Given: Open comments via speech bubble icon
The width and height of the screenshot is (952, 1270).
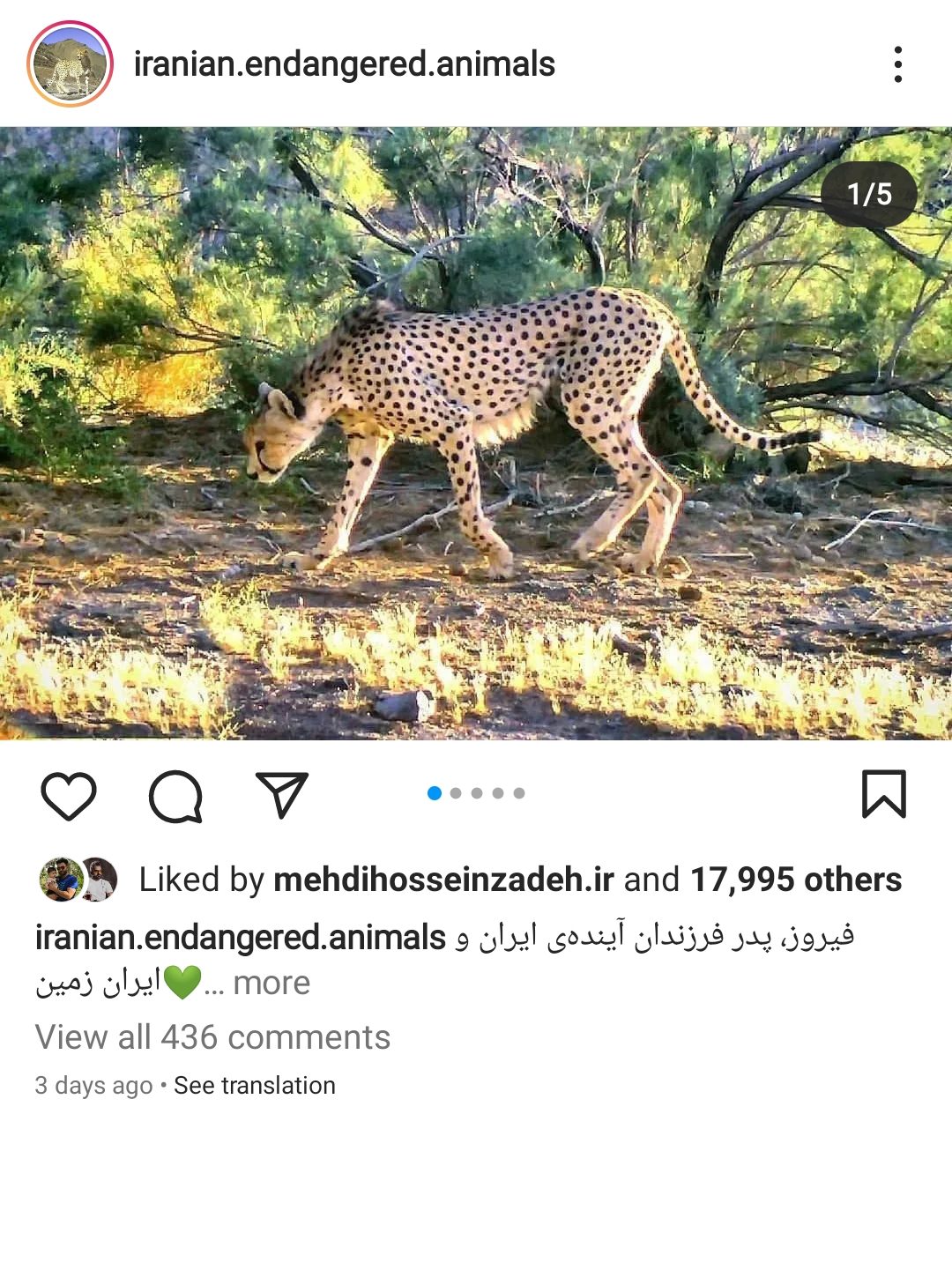Looking at the screenshot, I should 175,795.
